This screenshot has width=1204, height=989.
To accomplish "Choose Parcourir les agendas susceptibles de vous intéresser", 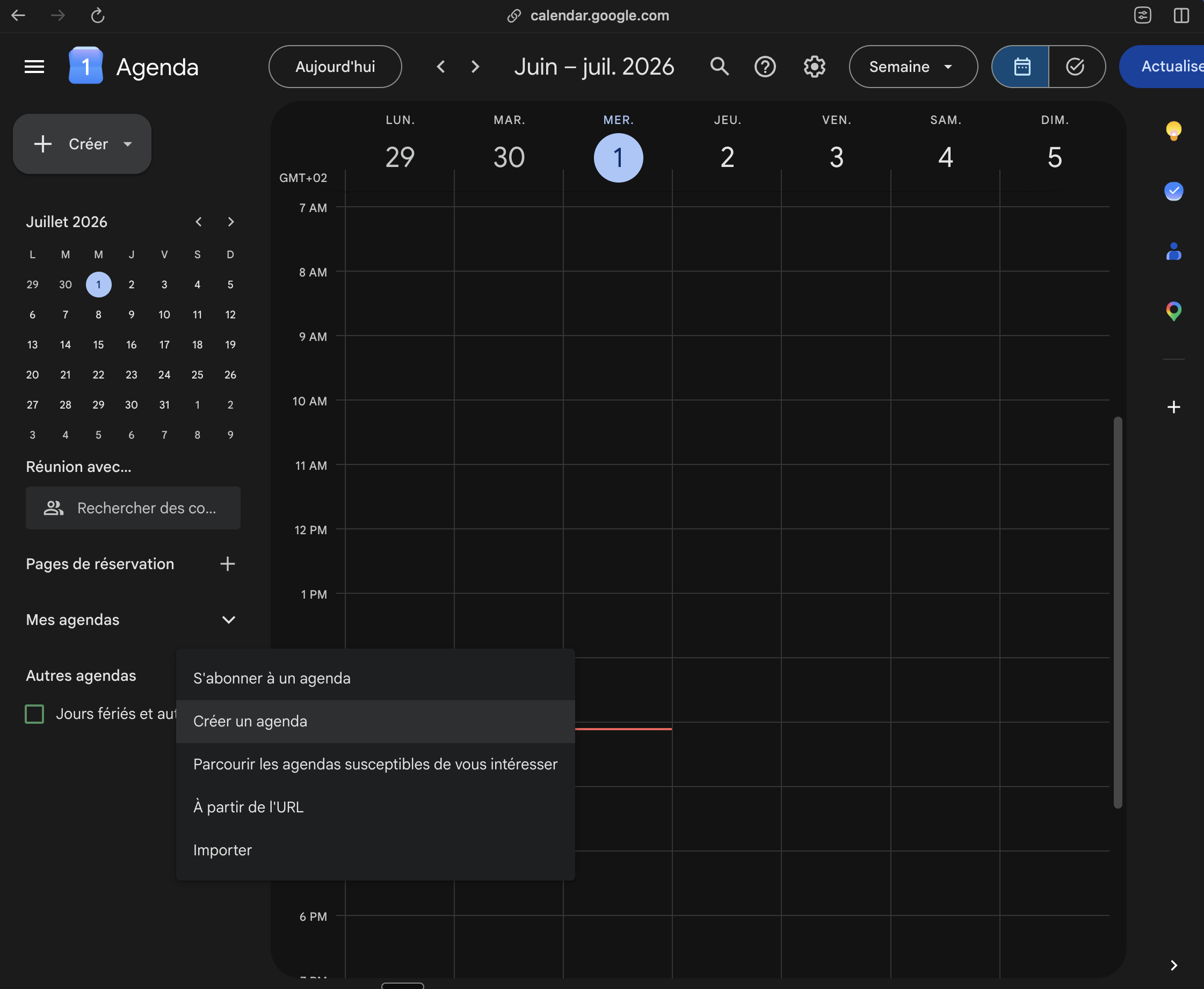I will click(x=375, y=764).
